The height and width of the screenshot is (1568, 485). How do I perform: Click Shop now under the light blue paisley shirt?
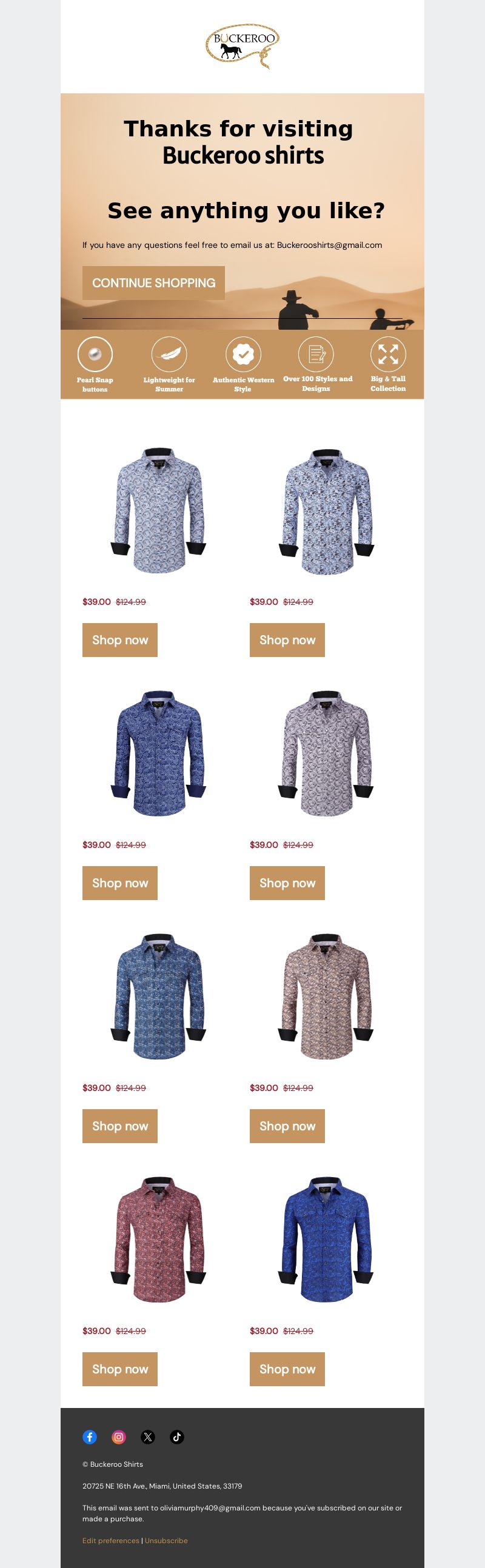point(120,639)
